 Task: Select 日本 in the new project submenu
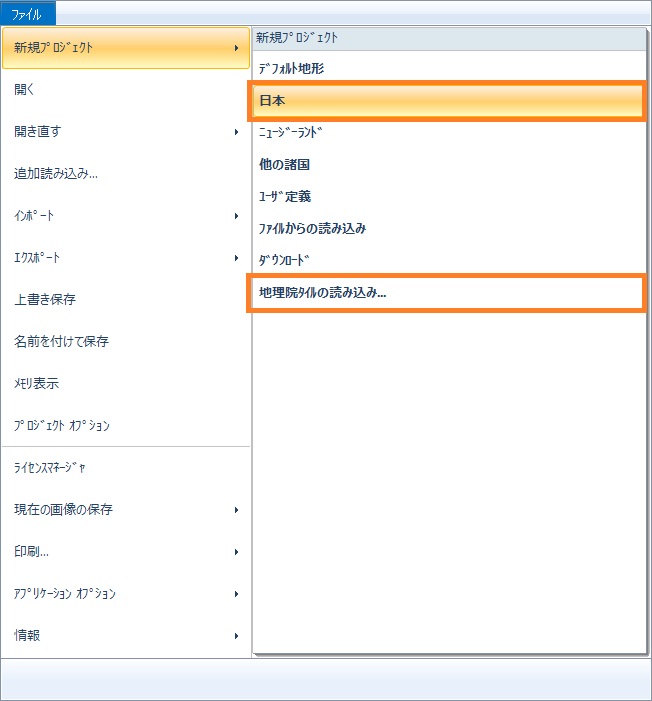tap(449, 101)
